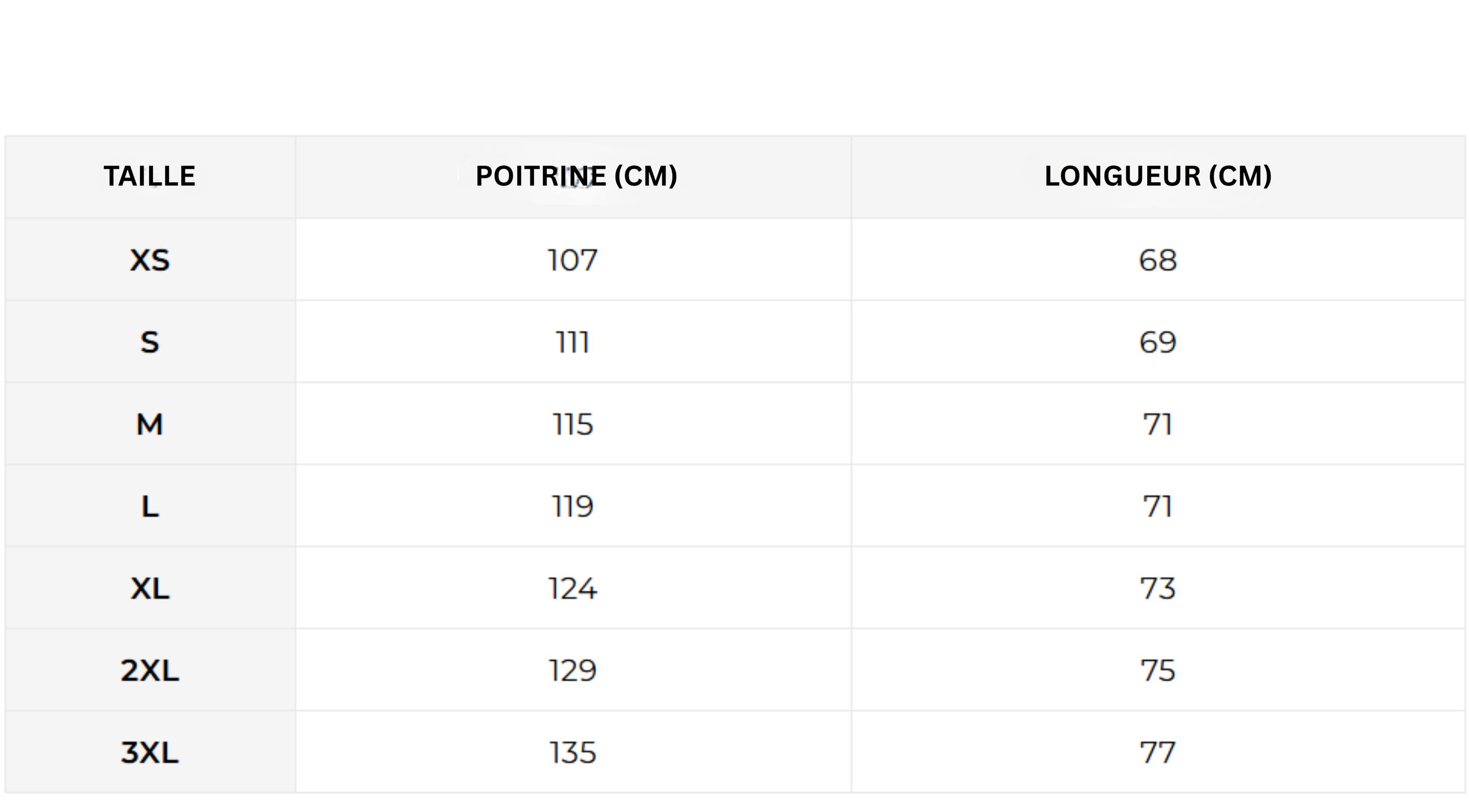The width and height of the screenshot is (1469, 812).
Task: Click chest value 107 for XS
Action: 572,261
